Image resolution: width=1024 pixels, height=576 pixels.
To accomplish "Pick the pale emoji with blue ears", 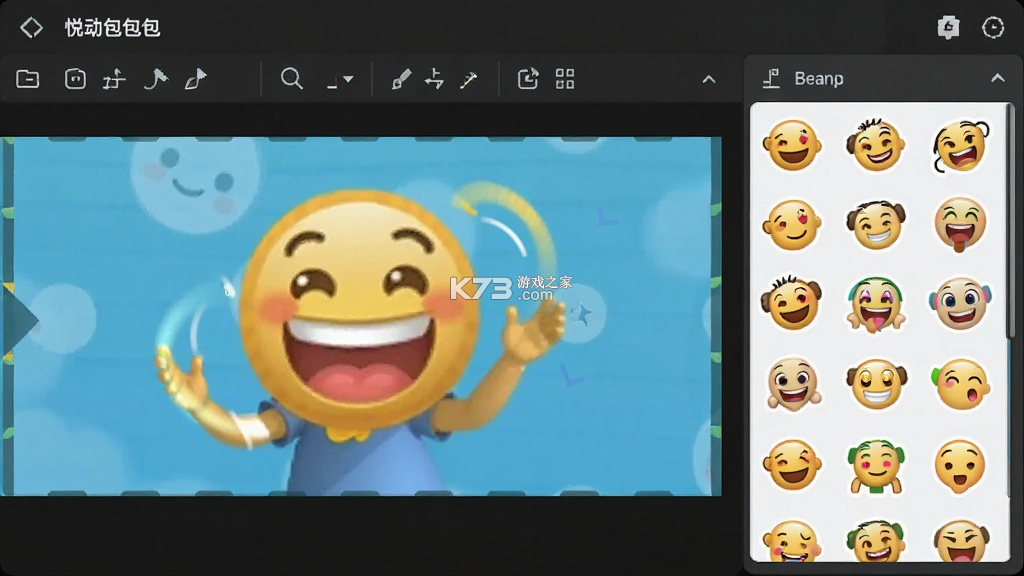I will point(961,304).
